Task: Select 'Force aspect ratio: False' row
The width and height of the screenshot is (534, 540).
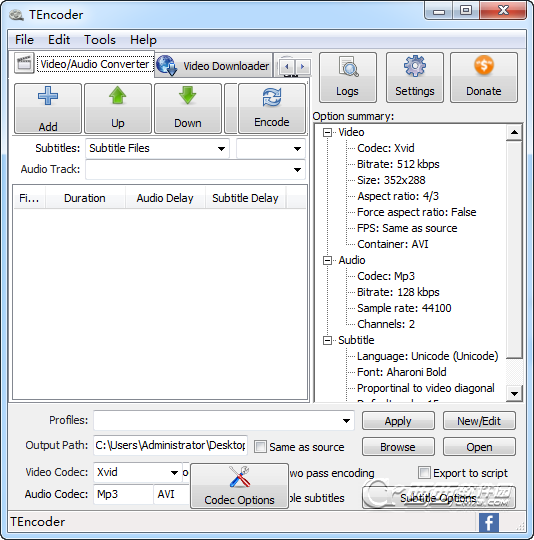Action: pos(417,212)
